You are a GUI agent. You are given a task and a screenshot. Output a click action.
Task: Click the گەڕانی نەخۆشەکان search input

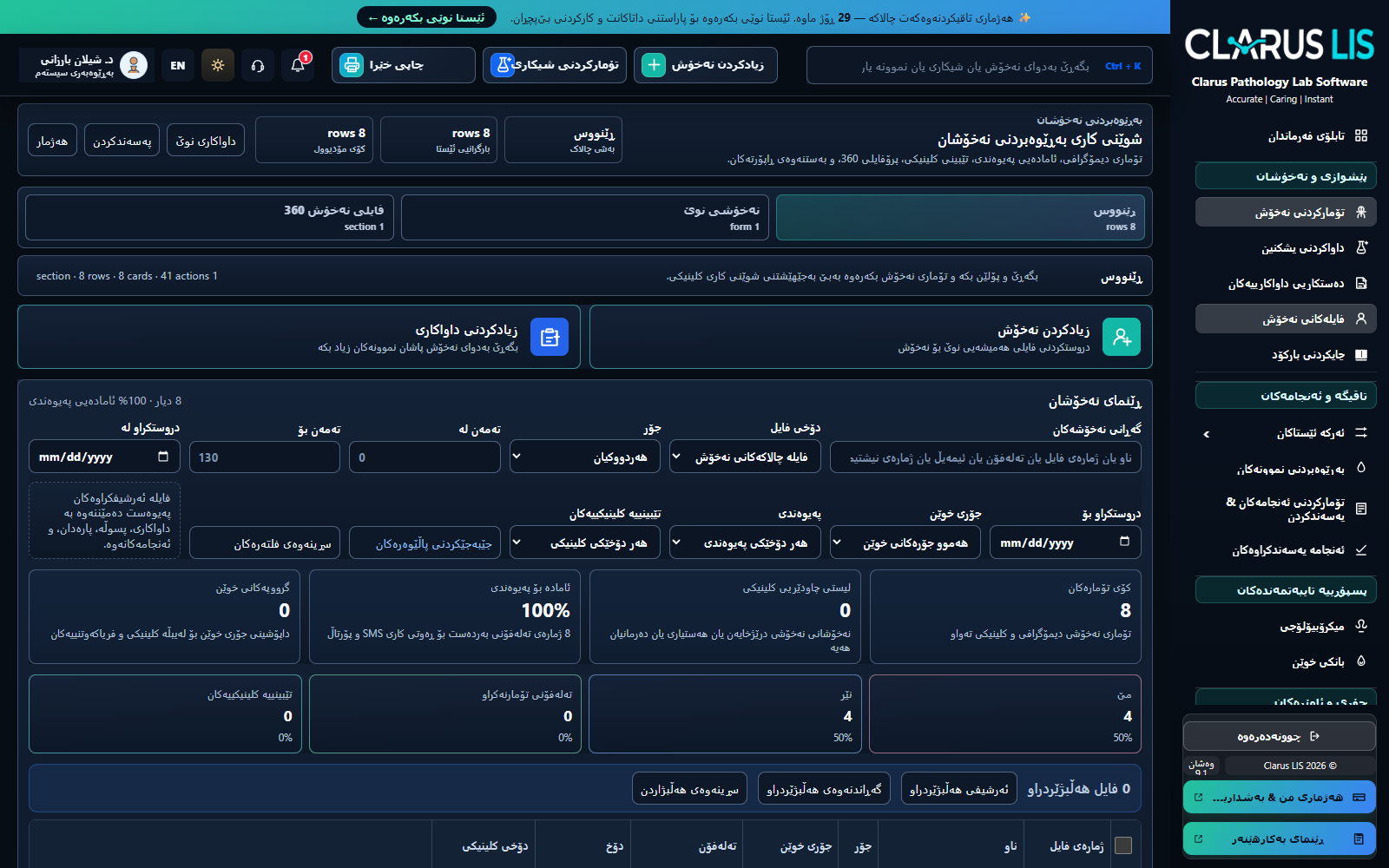[985, 457]
